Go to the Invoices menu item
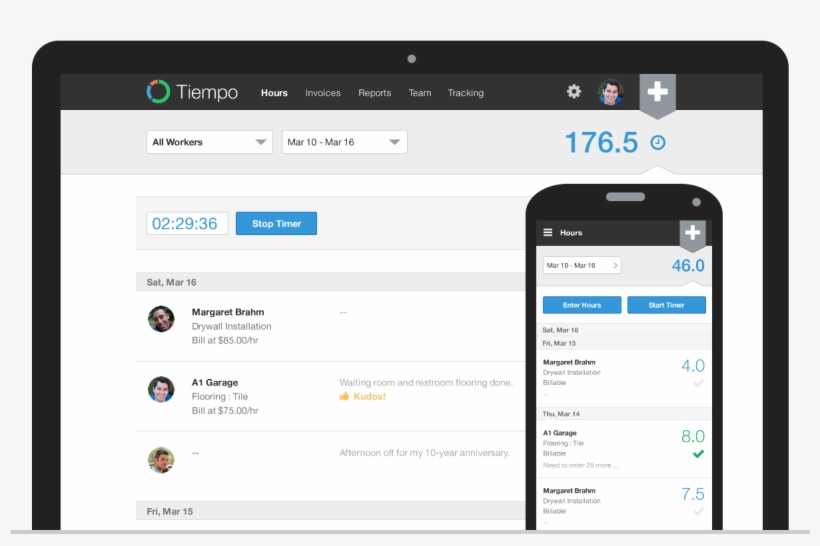Viewport: 820px width, 546px height. [x=323, y=93]
